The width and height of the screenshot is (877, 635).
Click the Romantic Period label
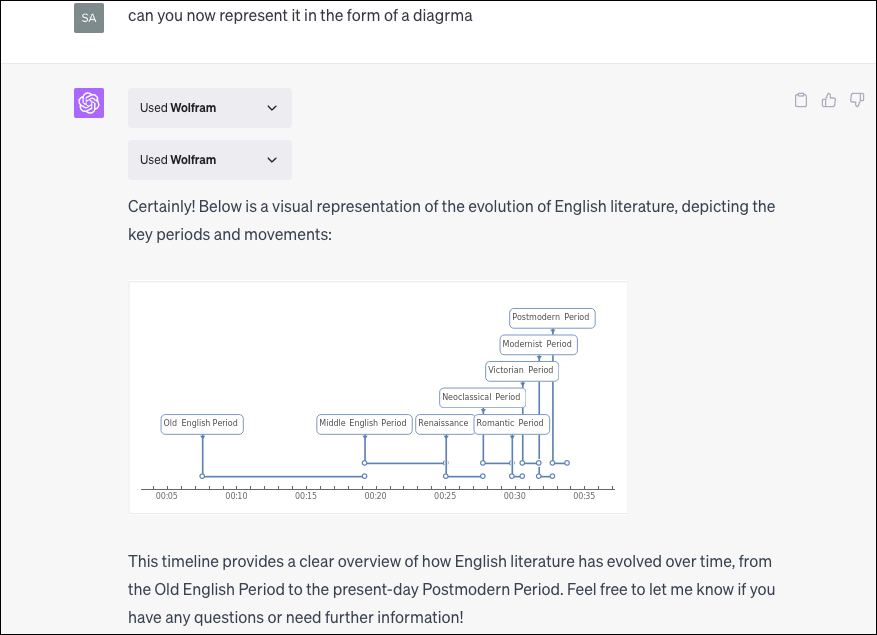[x=512, y=424]
